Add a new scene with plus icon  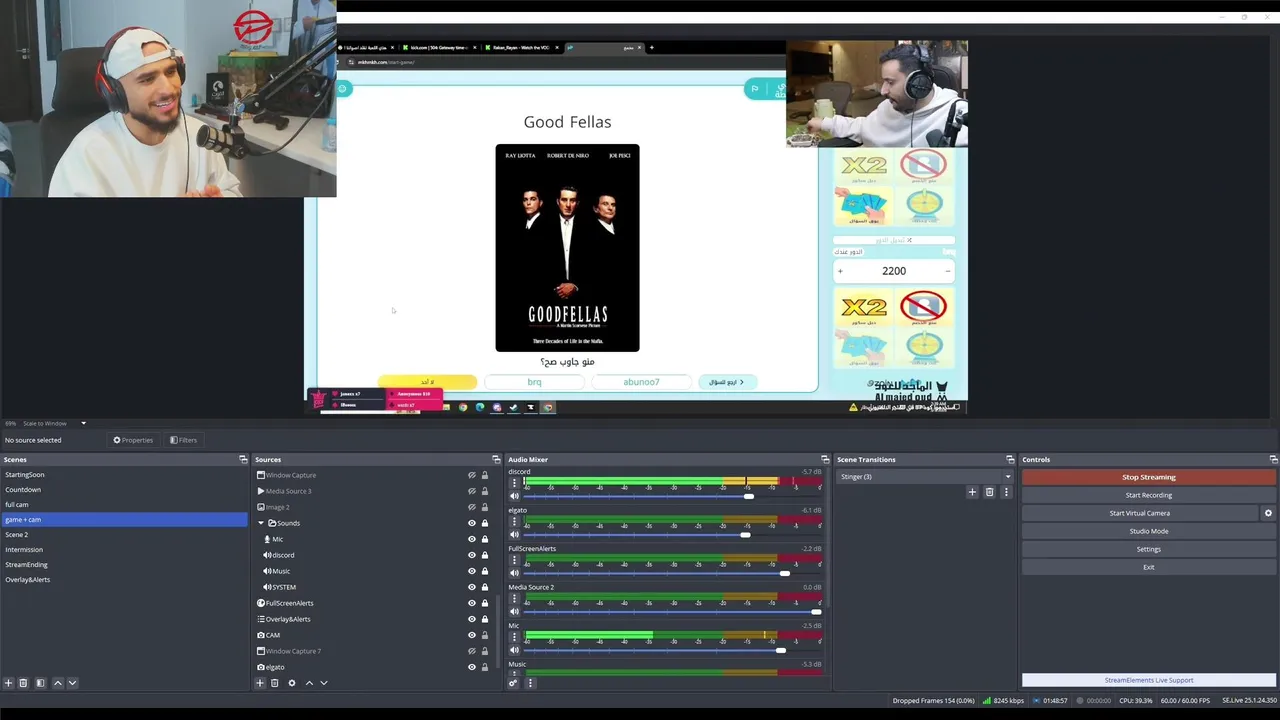8,683
